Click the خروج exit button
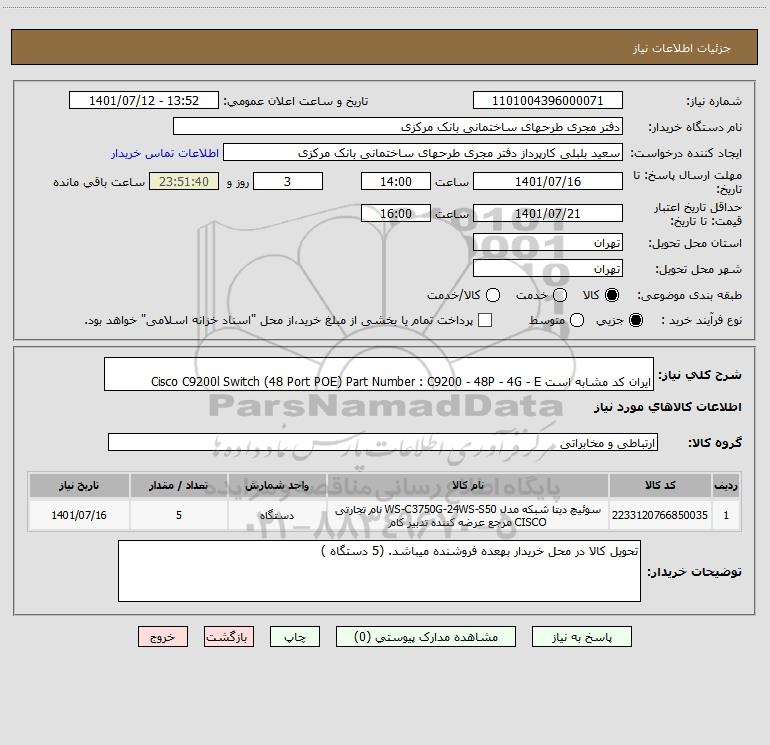 [x=163, y=637]
